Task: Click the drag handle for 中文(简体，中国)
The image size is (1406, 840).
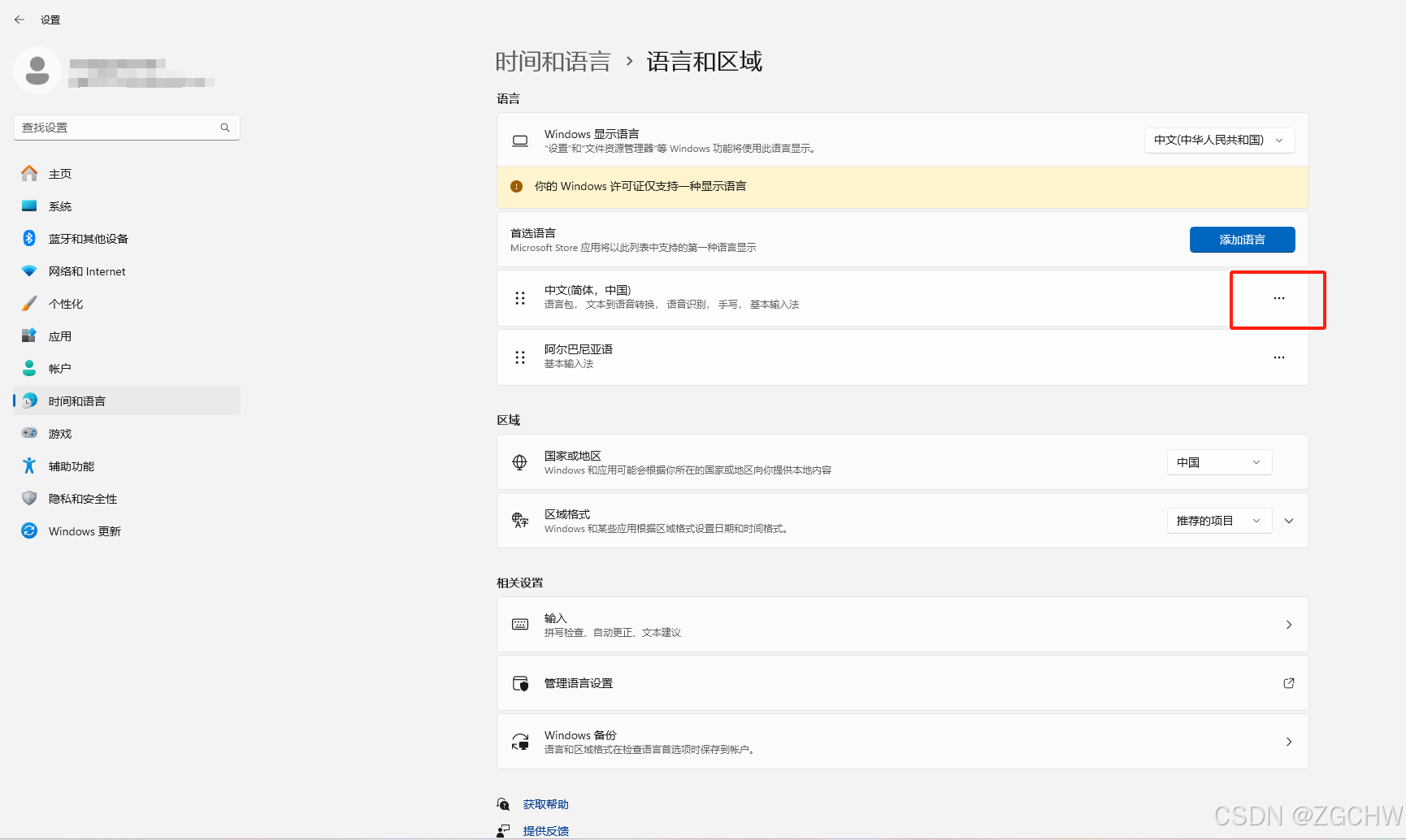Action: pyautogui.click(x=520, y=298)
